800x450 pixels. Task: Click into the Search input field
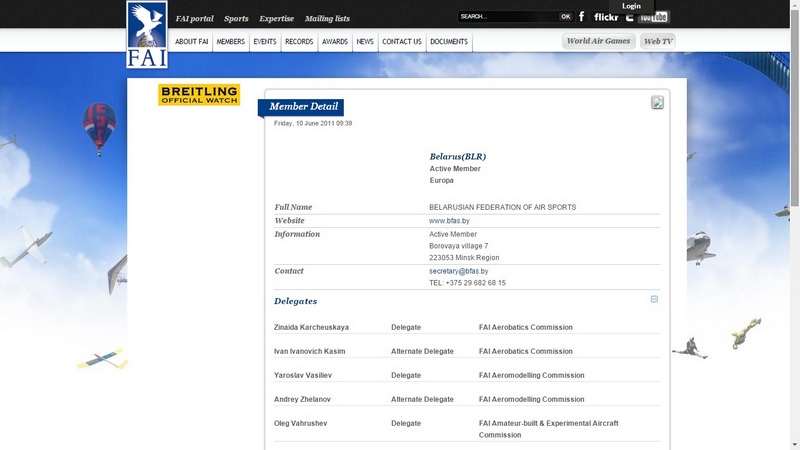click(x=507, y=17)
